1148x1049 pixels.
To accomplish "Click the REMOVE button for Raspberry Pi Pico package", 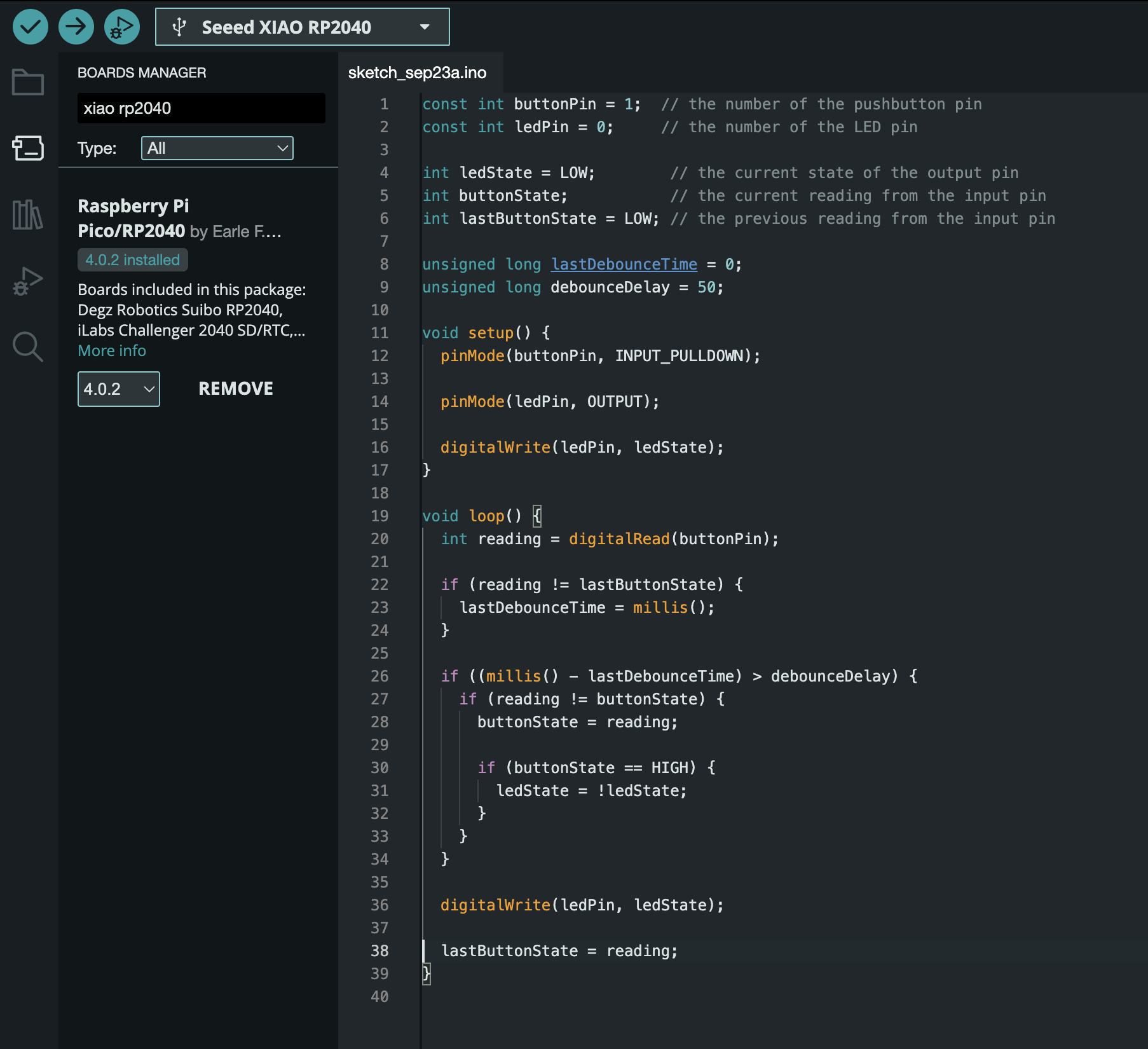I will [236, 388].
